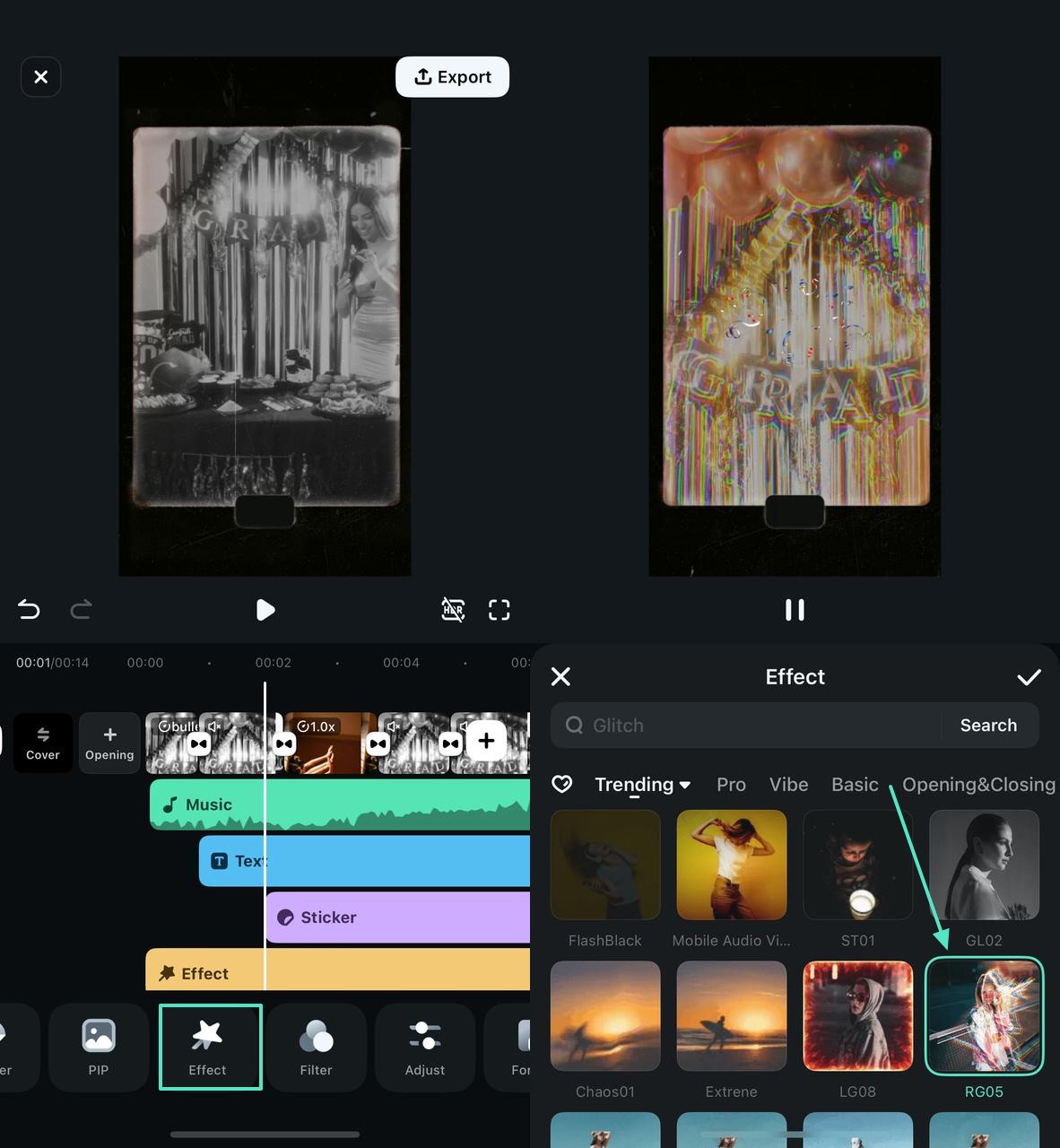Add new clip with plus button

[486, 741]
